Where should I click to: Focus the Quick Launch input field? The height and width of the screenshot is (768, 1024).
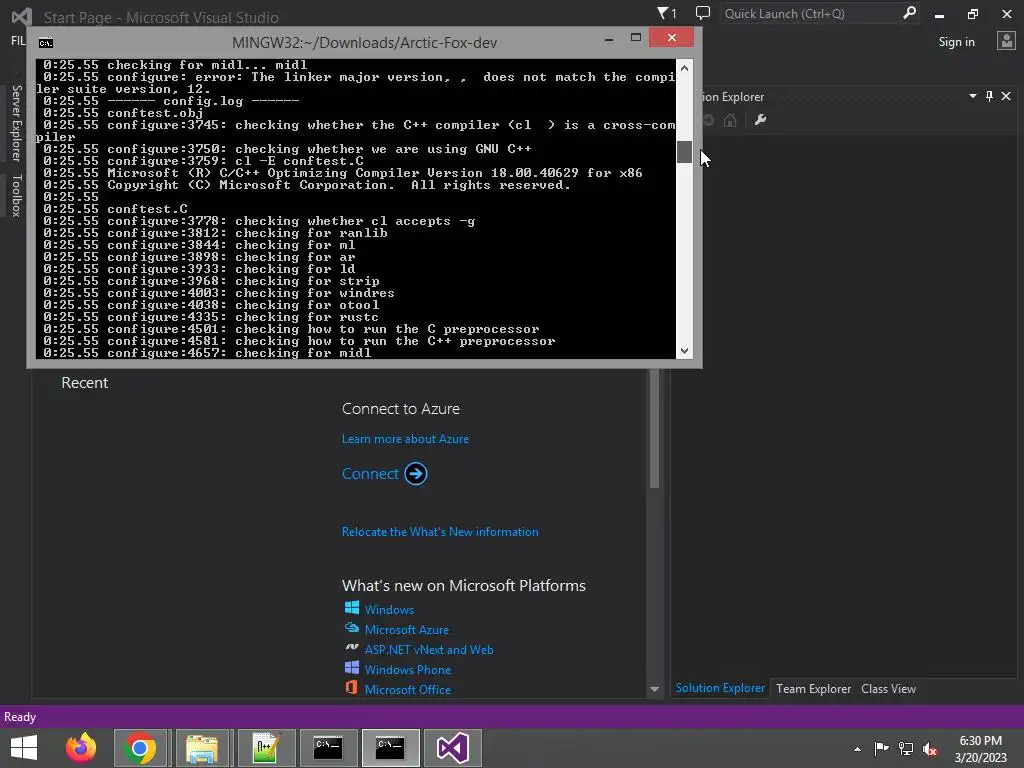click(x=810, y=13)
